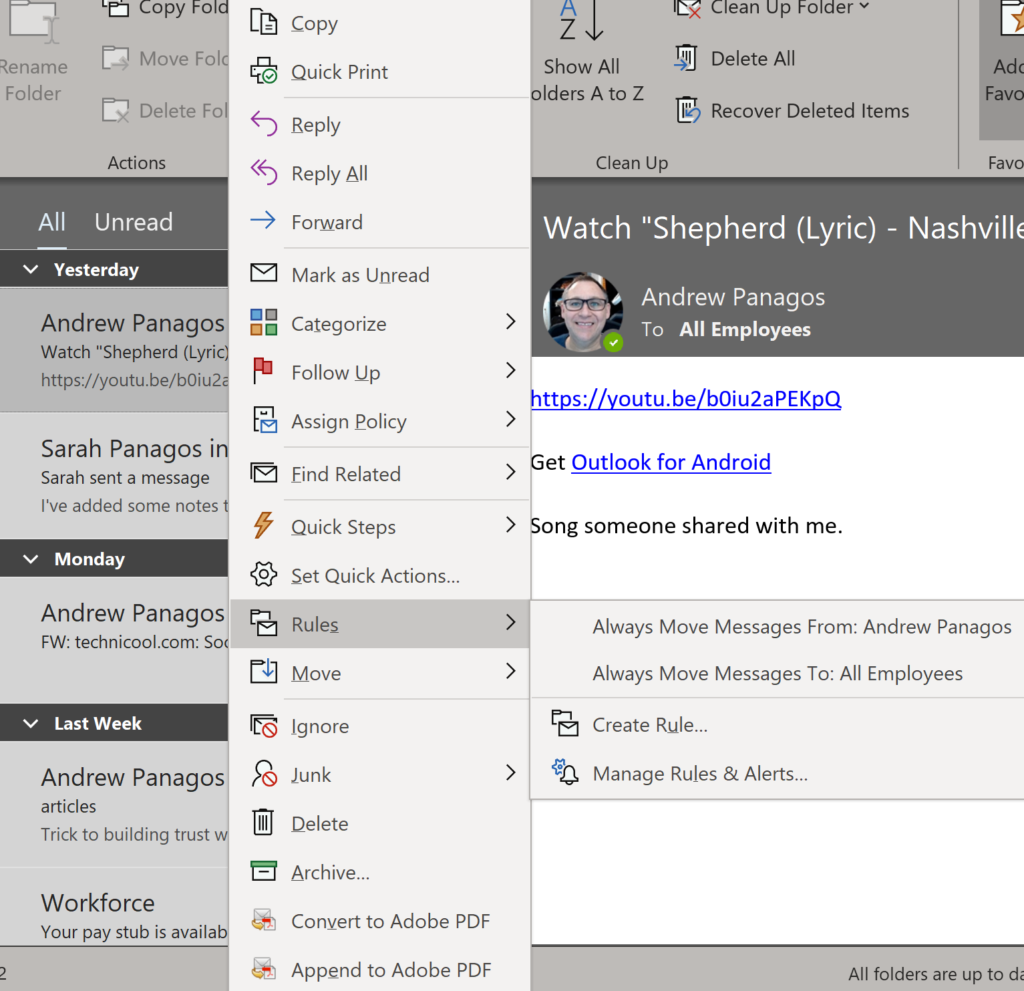Select Mark as Unread menu entry
The image size is (1024, 991).
point(360,275)
